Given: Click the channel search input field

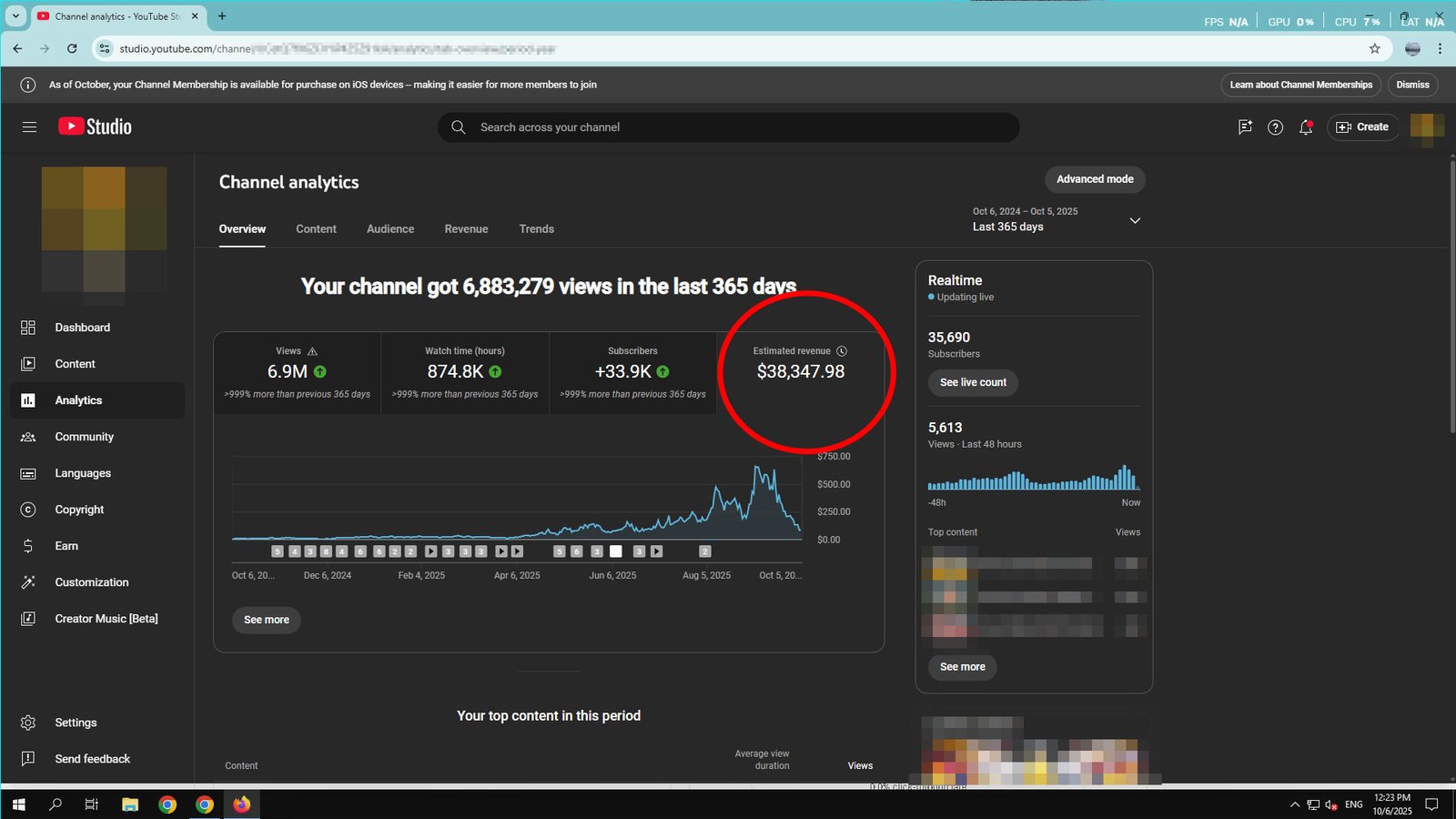Looking at the screenshot, I should coord(728,127).
